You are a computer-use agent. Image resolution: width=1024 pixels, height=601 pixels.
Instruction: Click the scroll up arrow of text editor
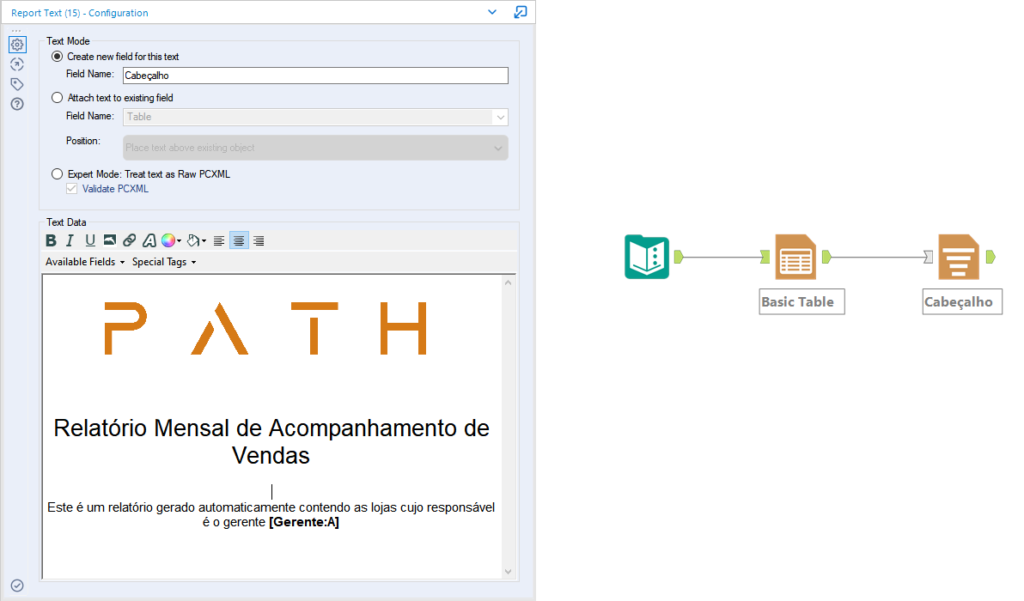[508, 283]
